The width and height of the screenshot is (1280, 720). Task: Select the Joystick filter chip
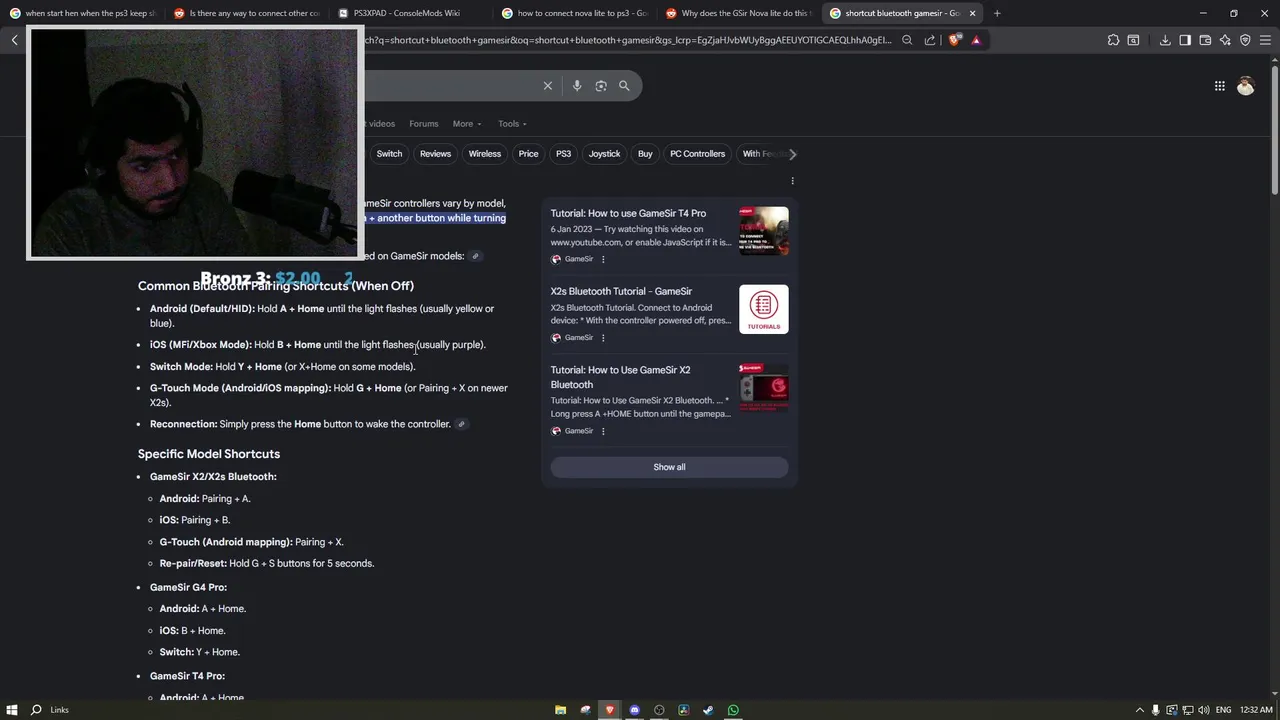pos(604,154)
